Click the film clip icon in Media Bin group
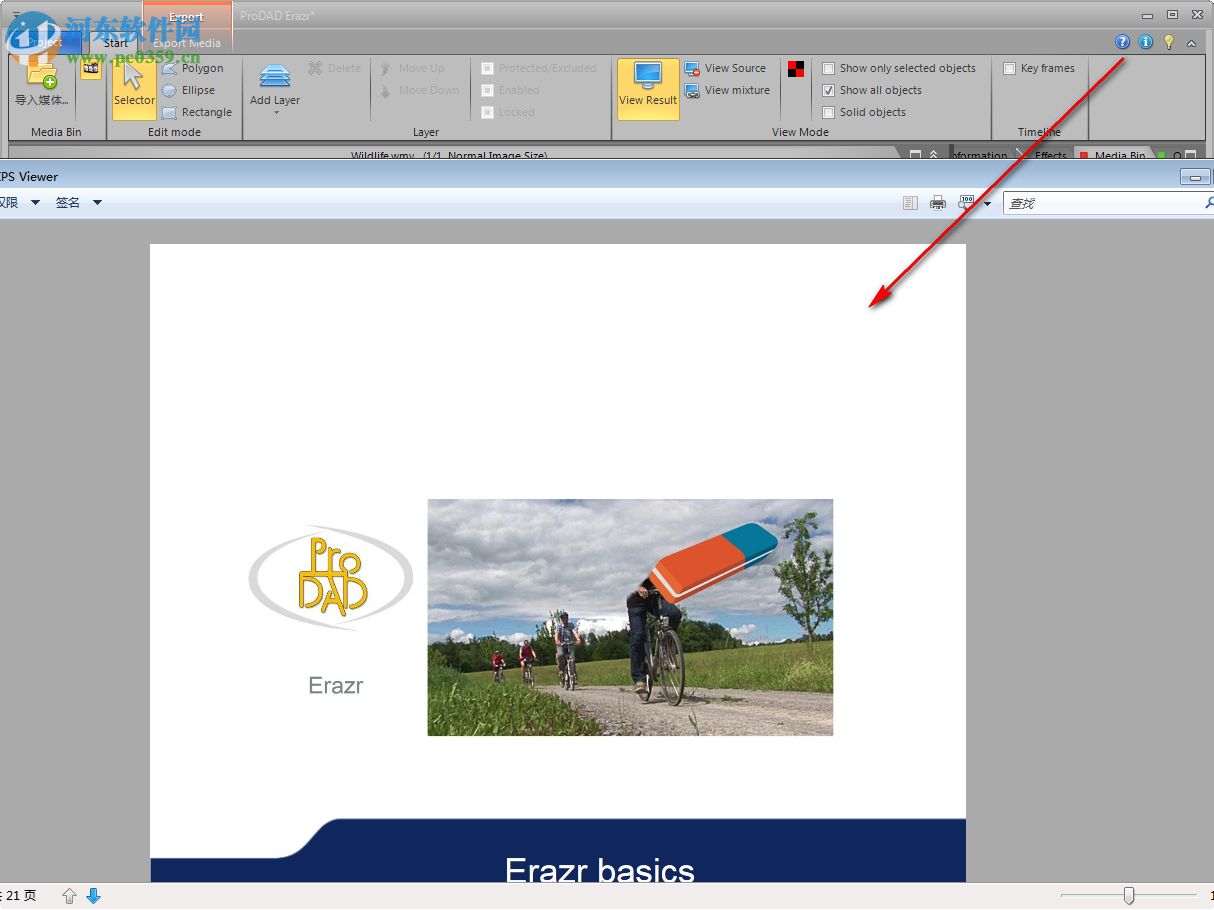The image size is (1214, 910). (91, 69)
